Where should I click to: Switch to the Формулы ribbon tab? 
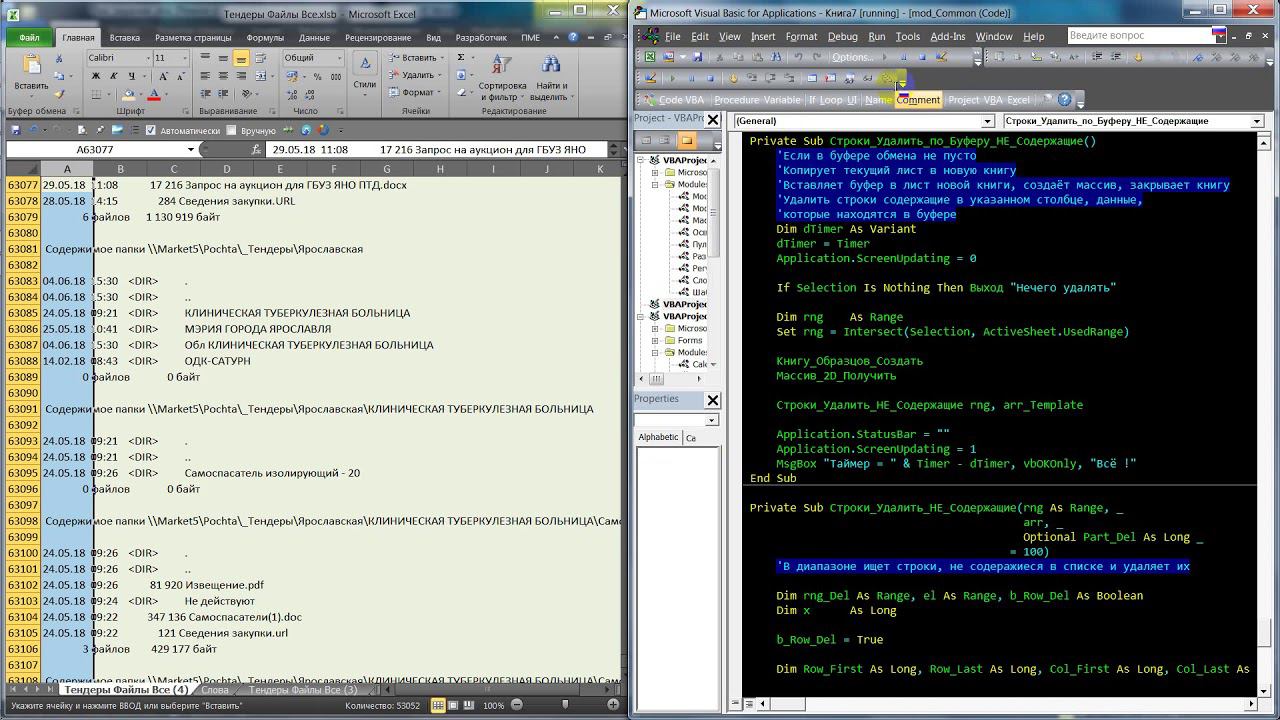[265, 38]
